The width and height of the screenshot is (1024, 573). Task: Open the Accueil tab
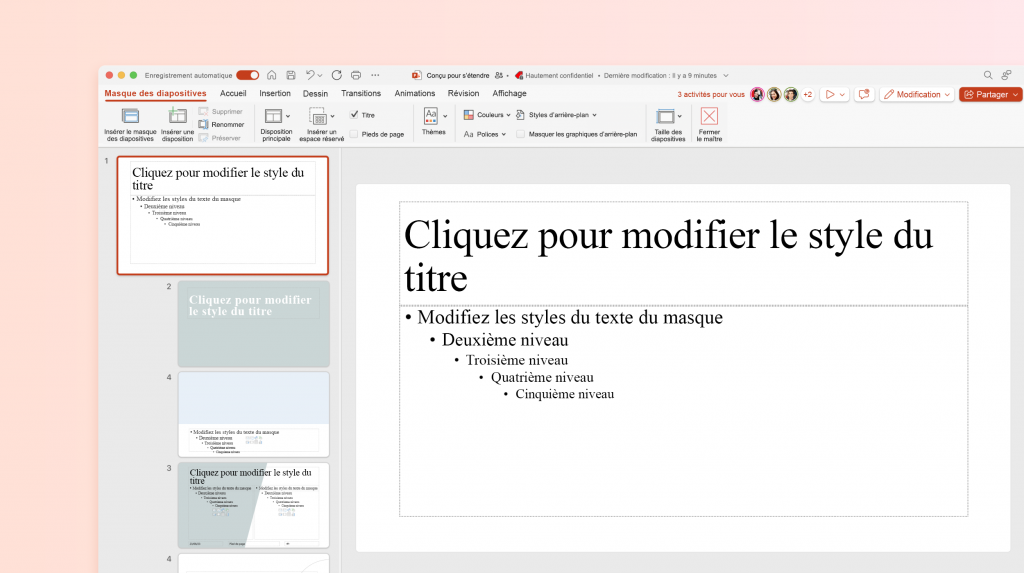click(x=233, y=93)
